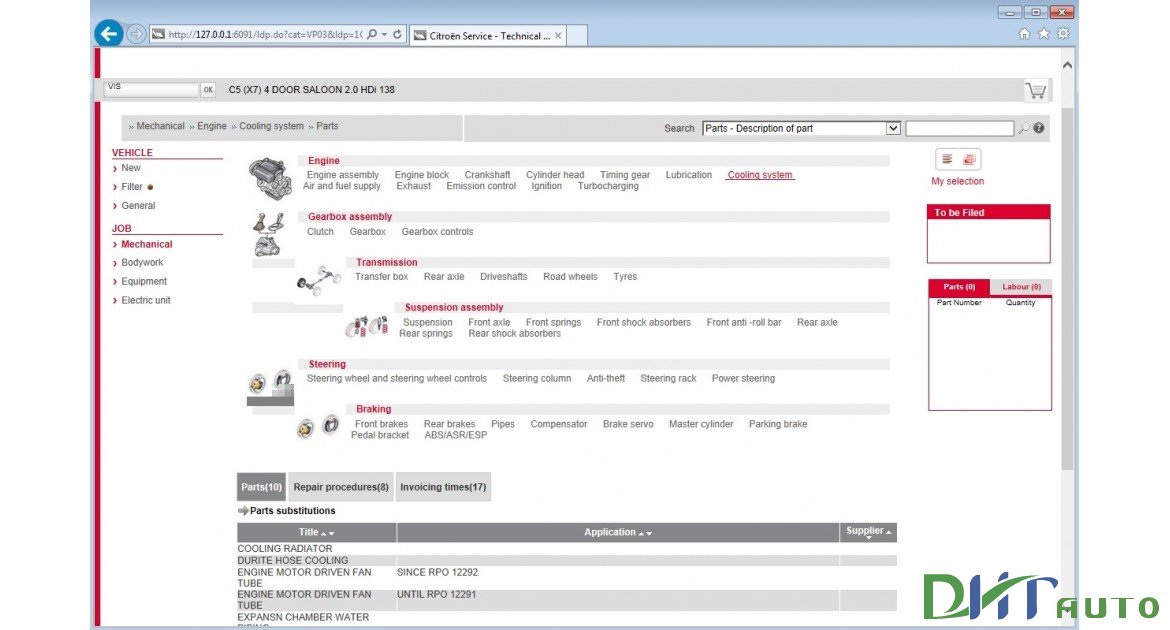Click the COOLING RADIATOR row

click(x=567, y=549)
